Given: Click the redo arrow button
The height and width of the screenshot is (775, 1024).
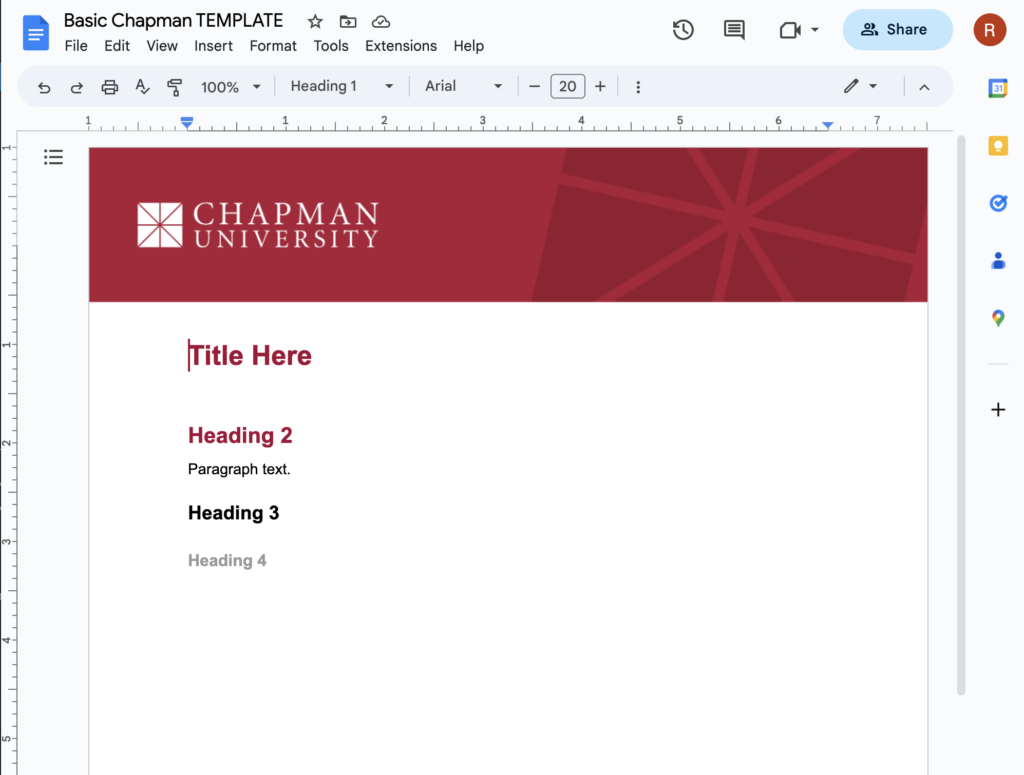Looking at the screenshot, I should (x=77, y=86).
